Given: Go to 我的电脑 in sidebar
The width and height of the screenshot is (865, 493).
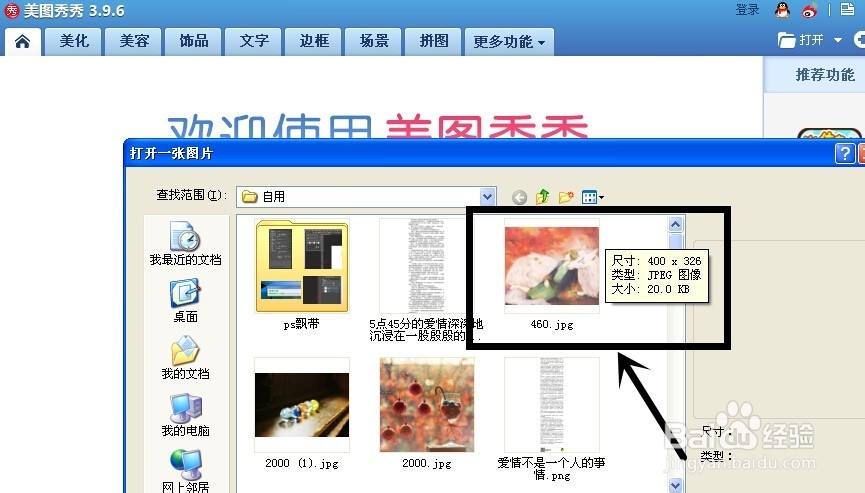Looking at the screenshot, I should click(185, 415).
